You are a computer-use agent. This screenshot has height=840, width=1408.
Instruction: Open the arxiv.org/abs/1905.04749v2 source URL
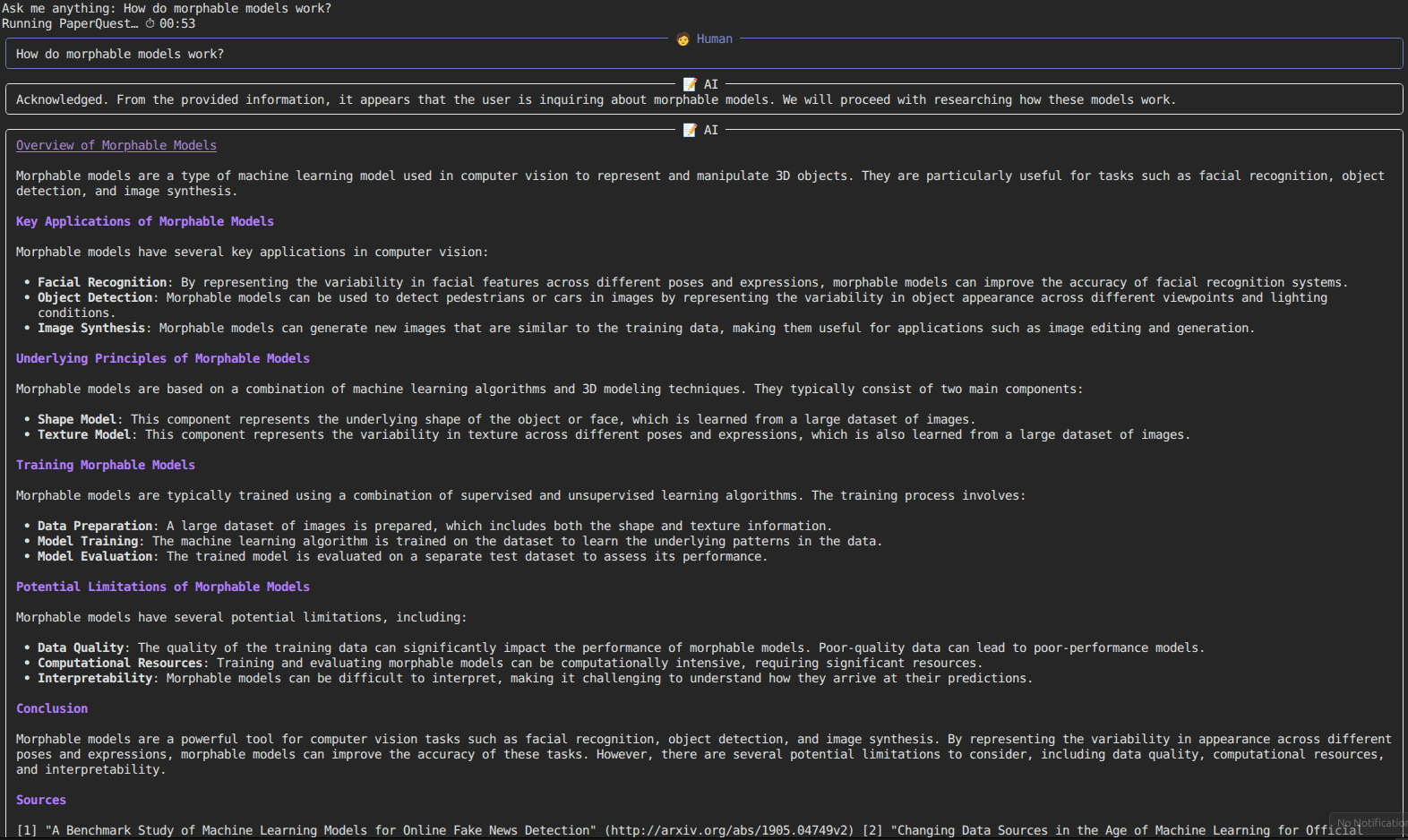(729, 830)
